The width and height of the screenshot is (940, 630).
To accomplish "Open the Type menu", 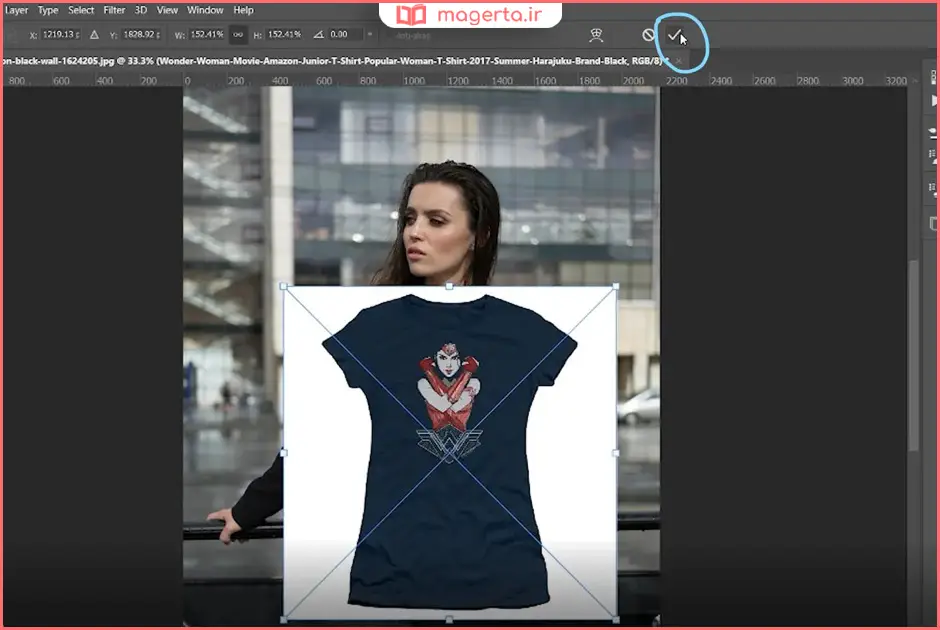I will [x=48, y=10].
